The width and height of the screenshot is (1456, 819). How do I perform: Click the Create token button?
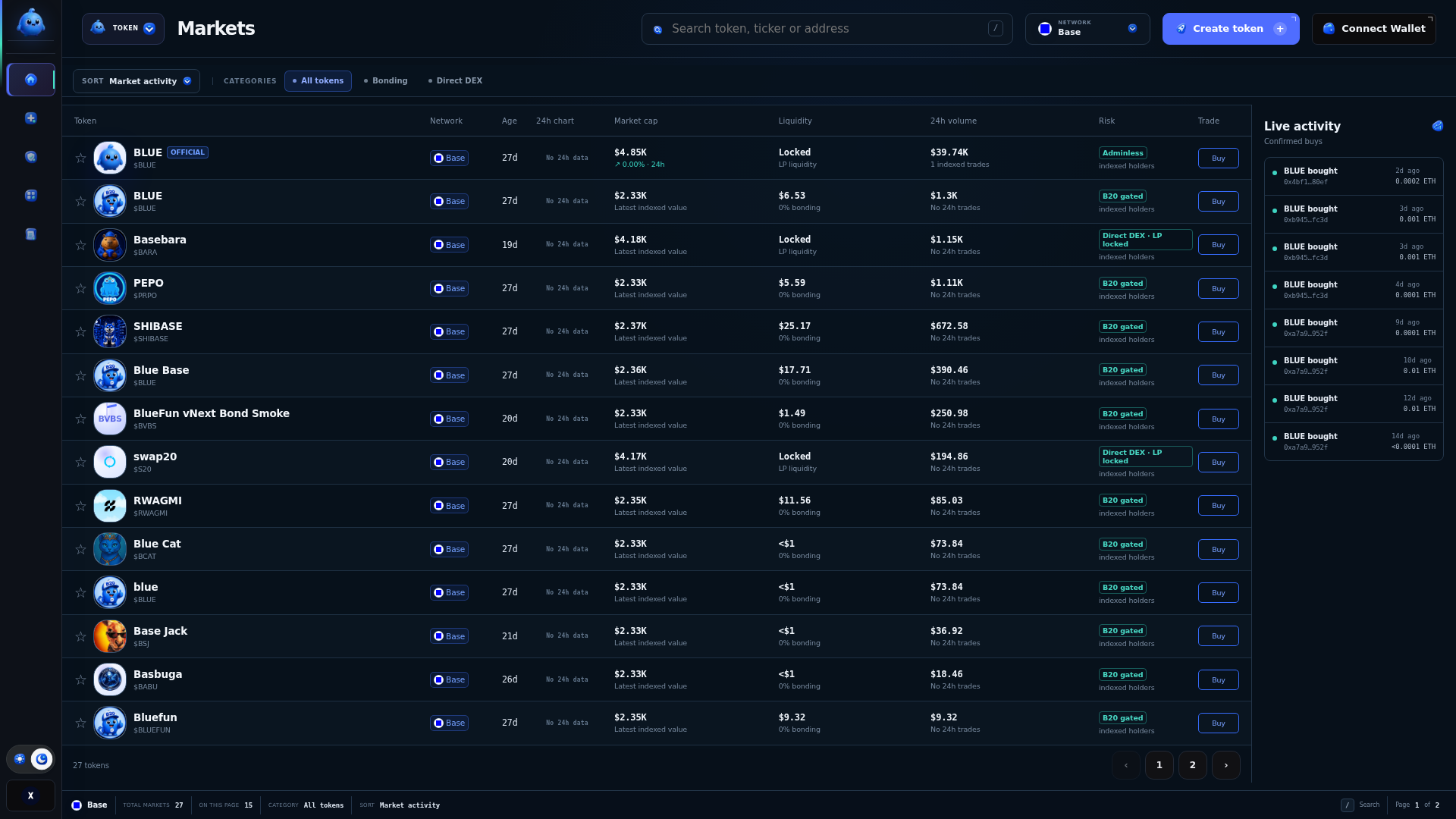[x=1231, y=29]
